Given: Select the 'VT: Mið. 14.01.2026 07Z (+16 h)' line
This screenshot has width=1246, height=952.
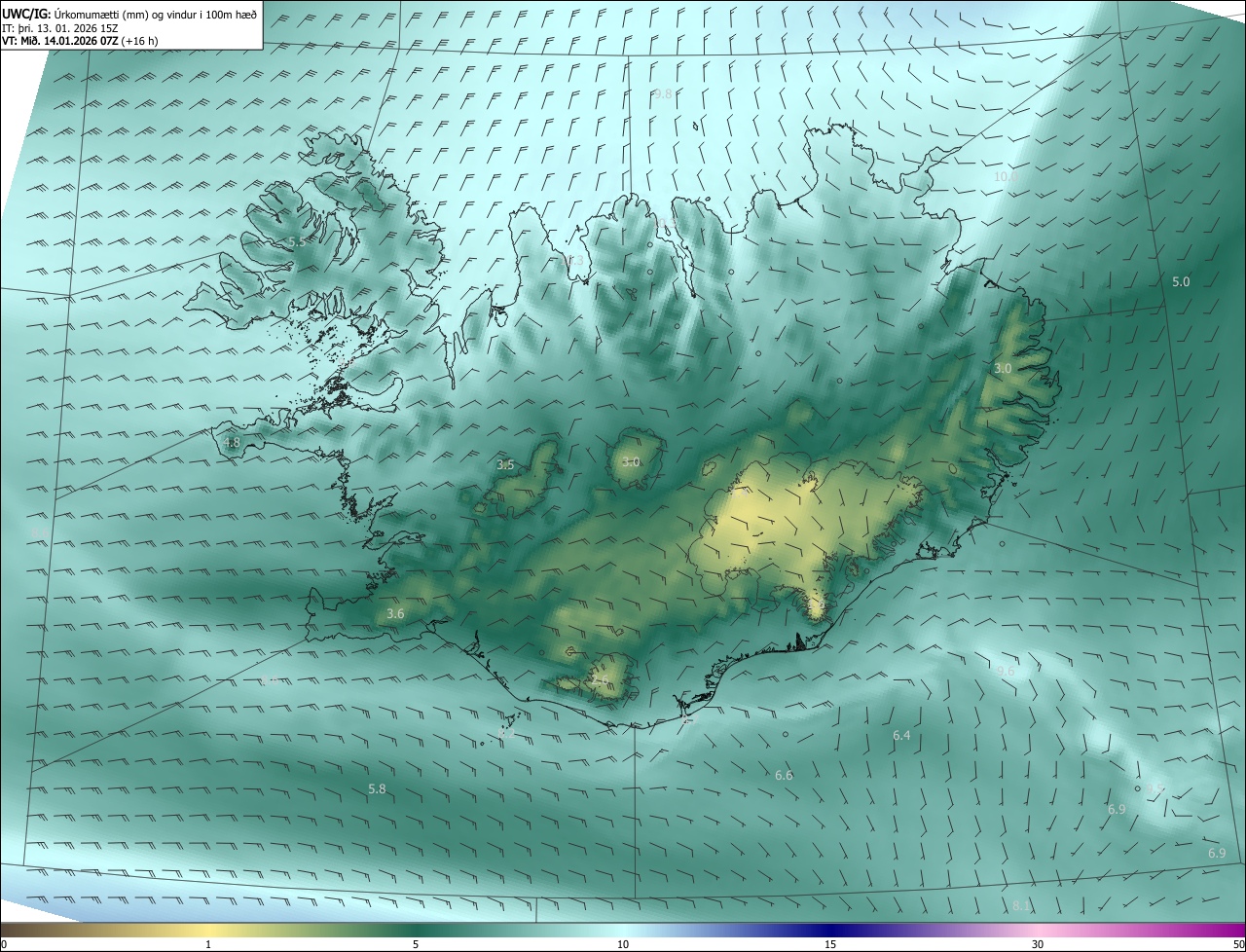Looking at the screenshot, I should point(80,40).
